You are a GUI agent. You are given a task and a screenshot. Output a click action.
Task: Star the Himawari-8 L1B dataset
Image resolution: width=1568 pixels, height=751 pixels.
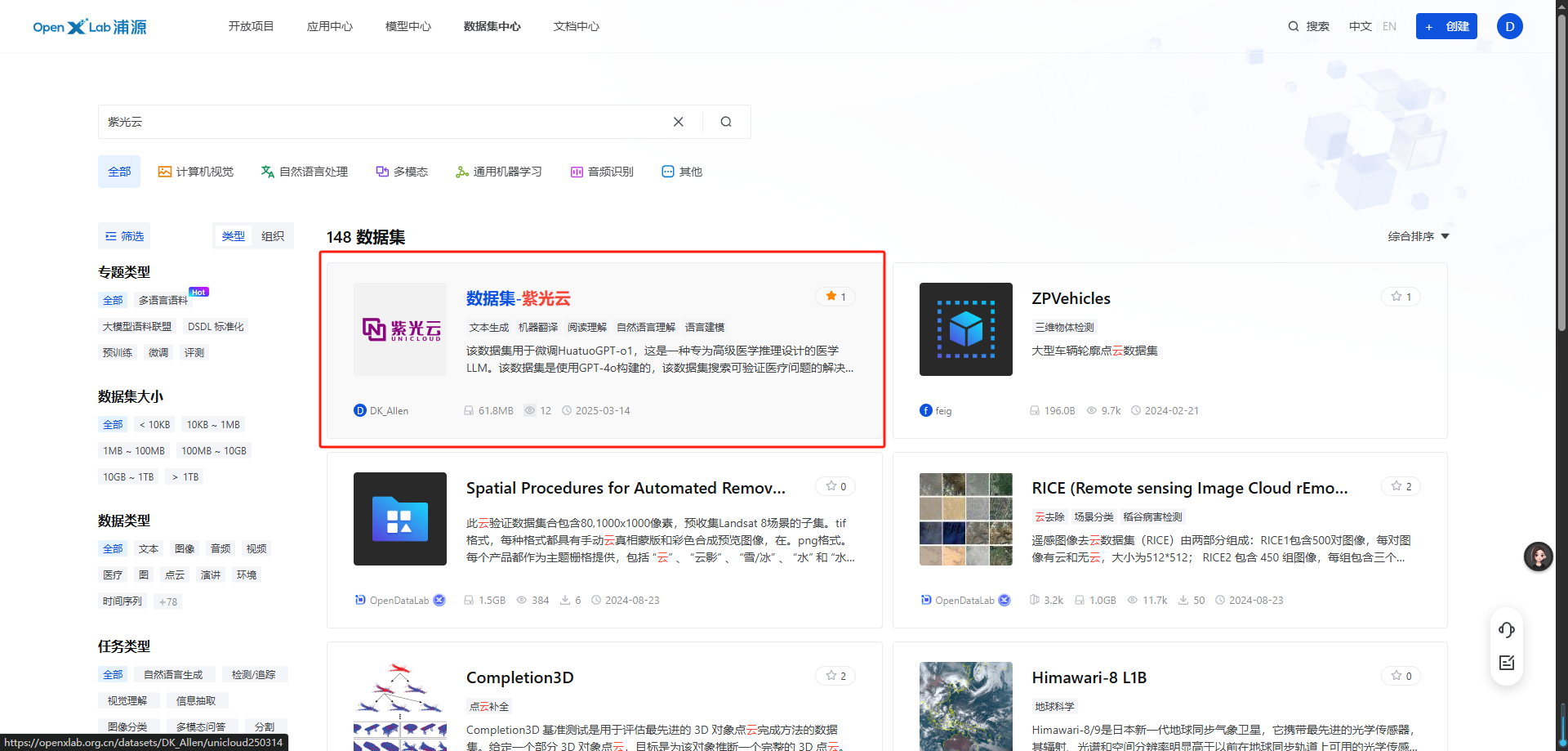point(1401,676)
